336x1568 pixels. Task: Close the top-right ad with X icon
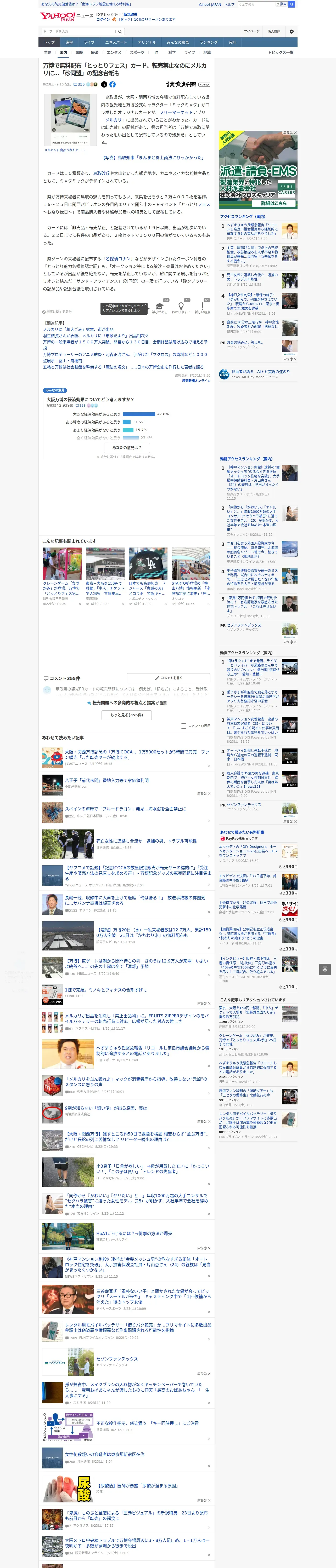coord(295,133)
